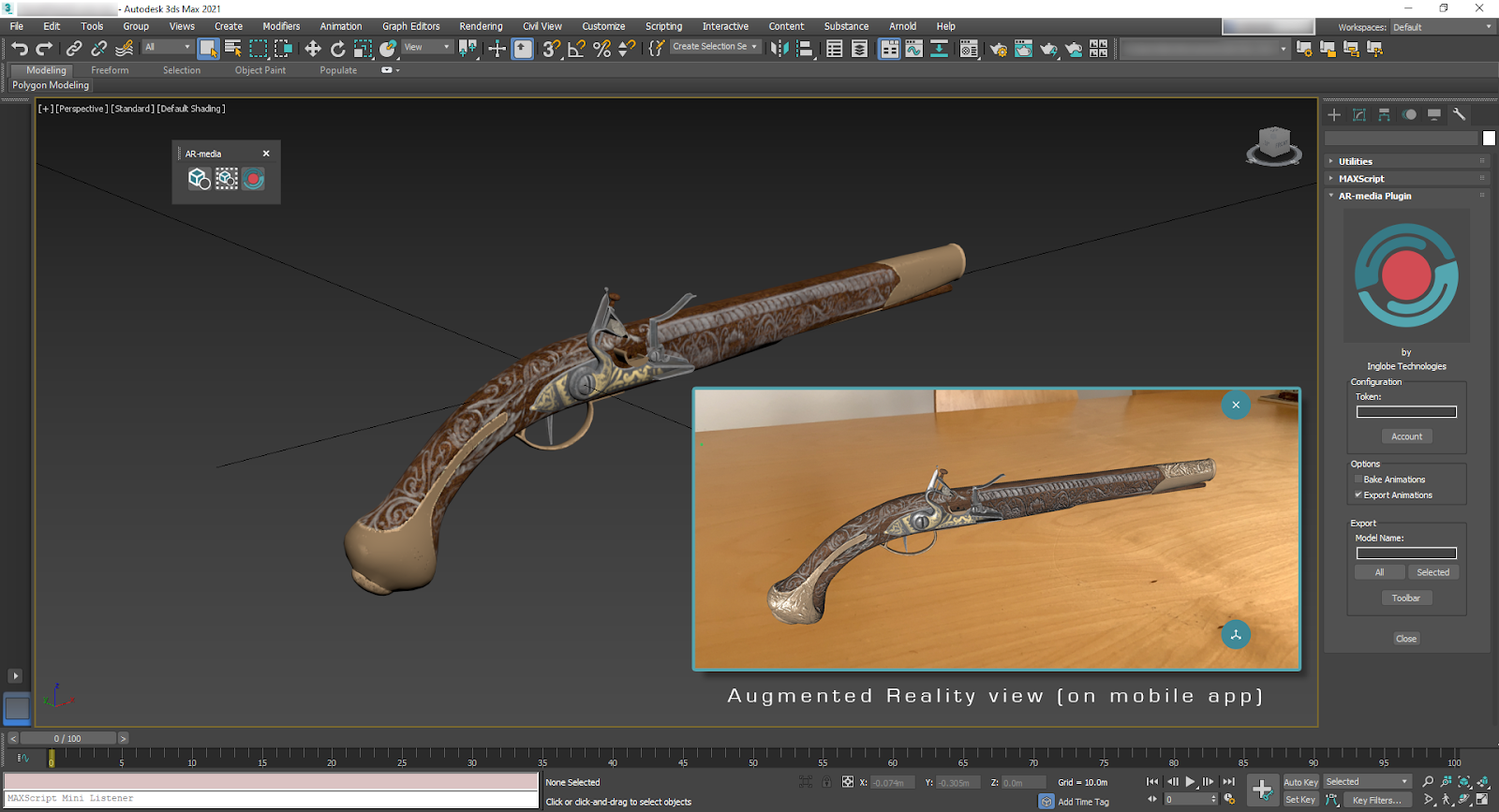Open Render Setup teapot icon

click(x=998, y=49)
